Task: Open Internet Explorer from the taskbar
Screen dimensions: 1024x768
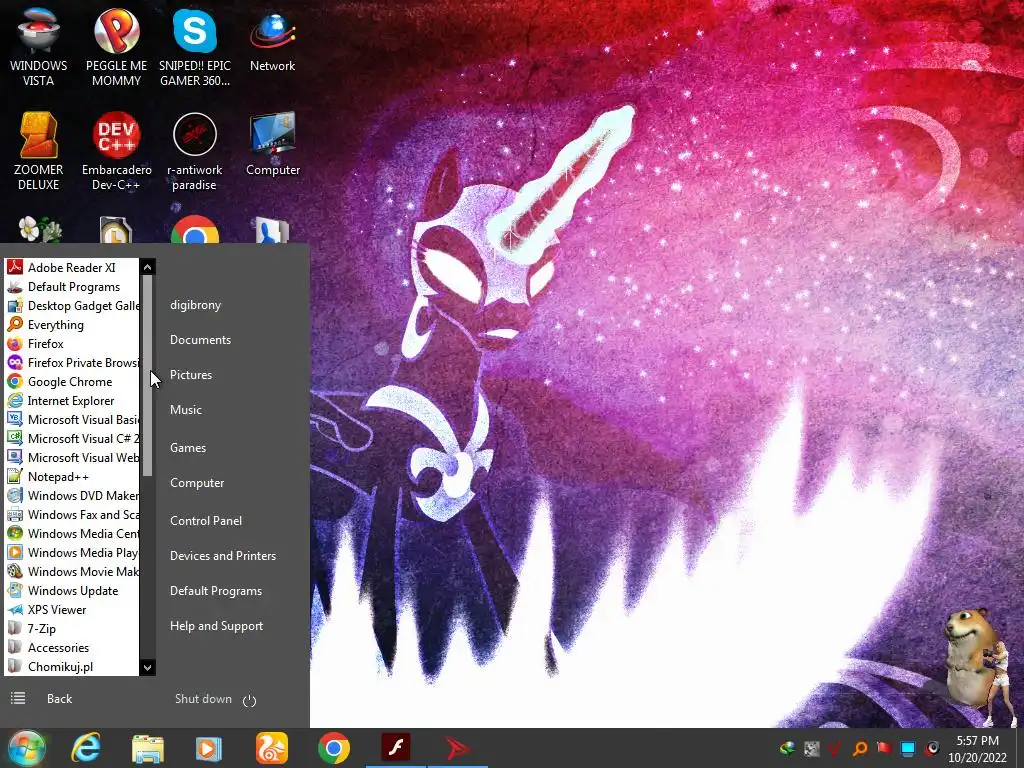Action: [x=86, y=748]
